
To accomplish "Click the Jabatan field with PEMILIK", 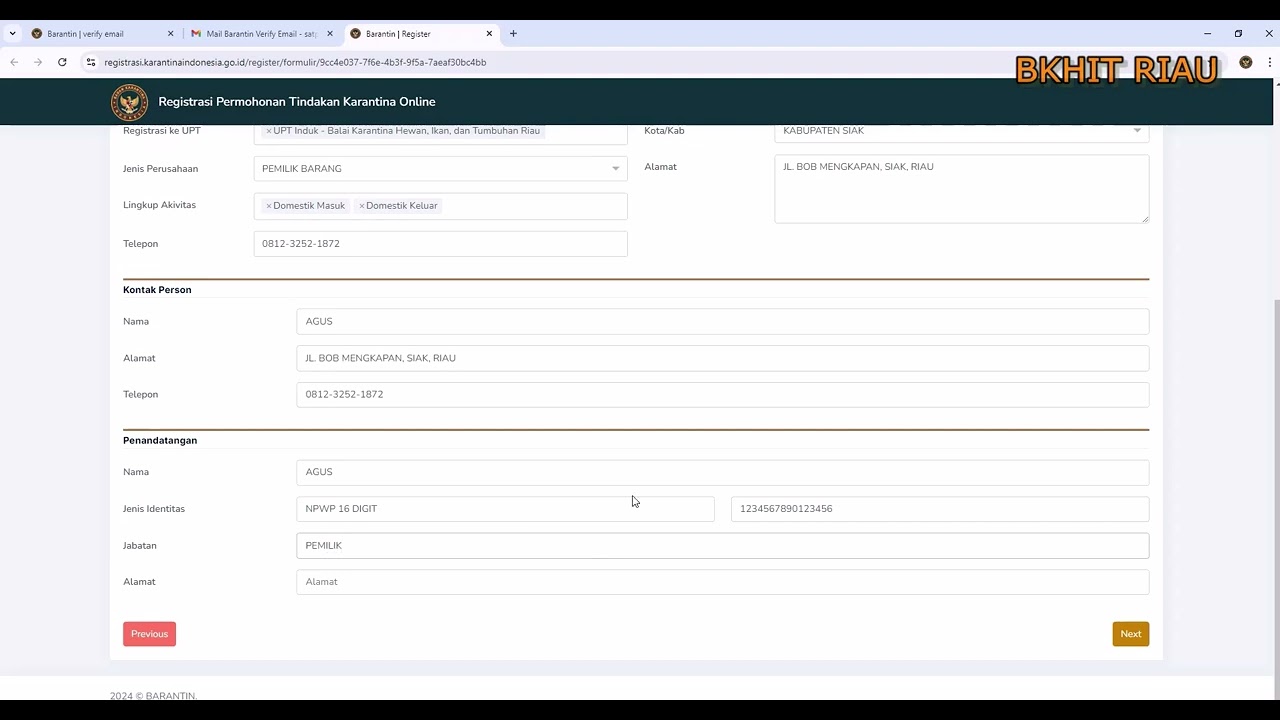I will click(x=723, y=546).
